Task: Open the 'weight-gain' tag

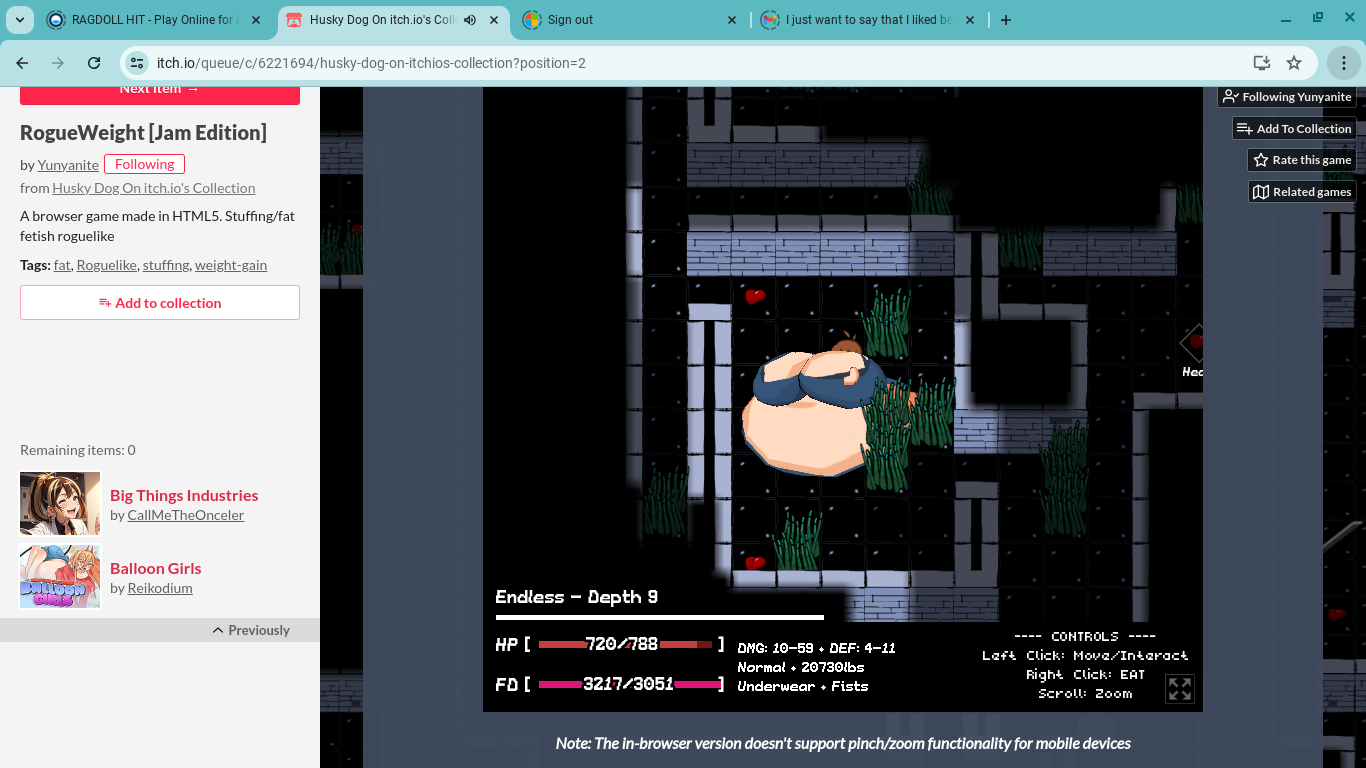Action: (231, 265)
